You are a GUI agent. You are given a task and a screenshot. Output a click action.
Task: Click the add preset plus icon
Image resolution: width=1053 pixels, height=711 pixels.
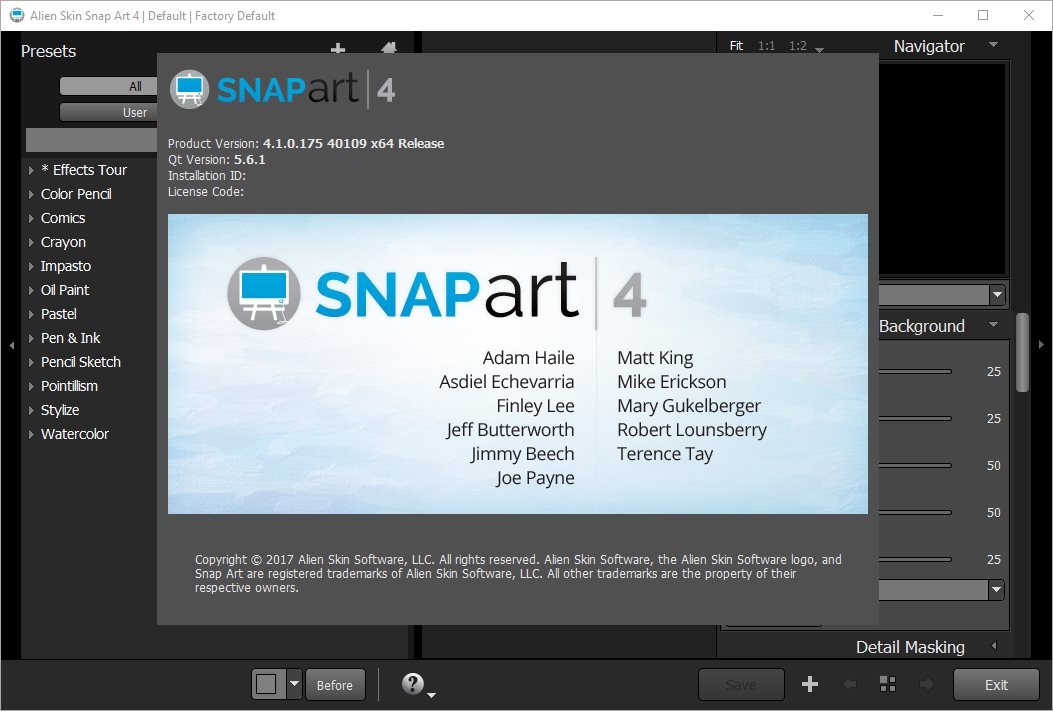tap(338, 49)
